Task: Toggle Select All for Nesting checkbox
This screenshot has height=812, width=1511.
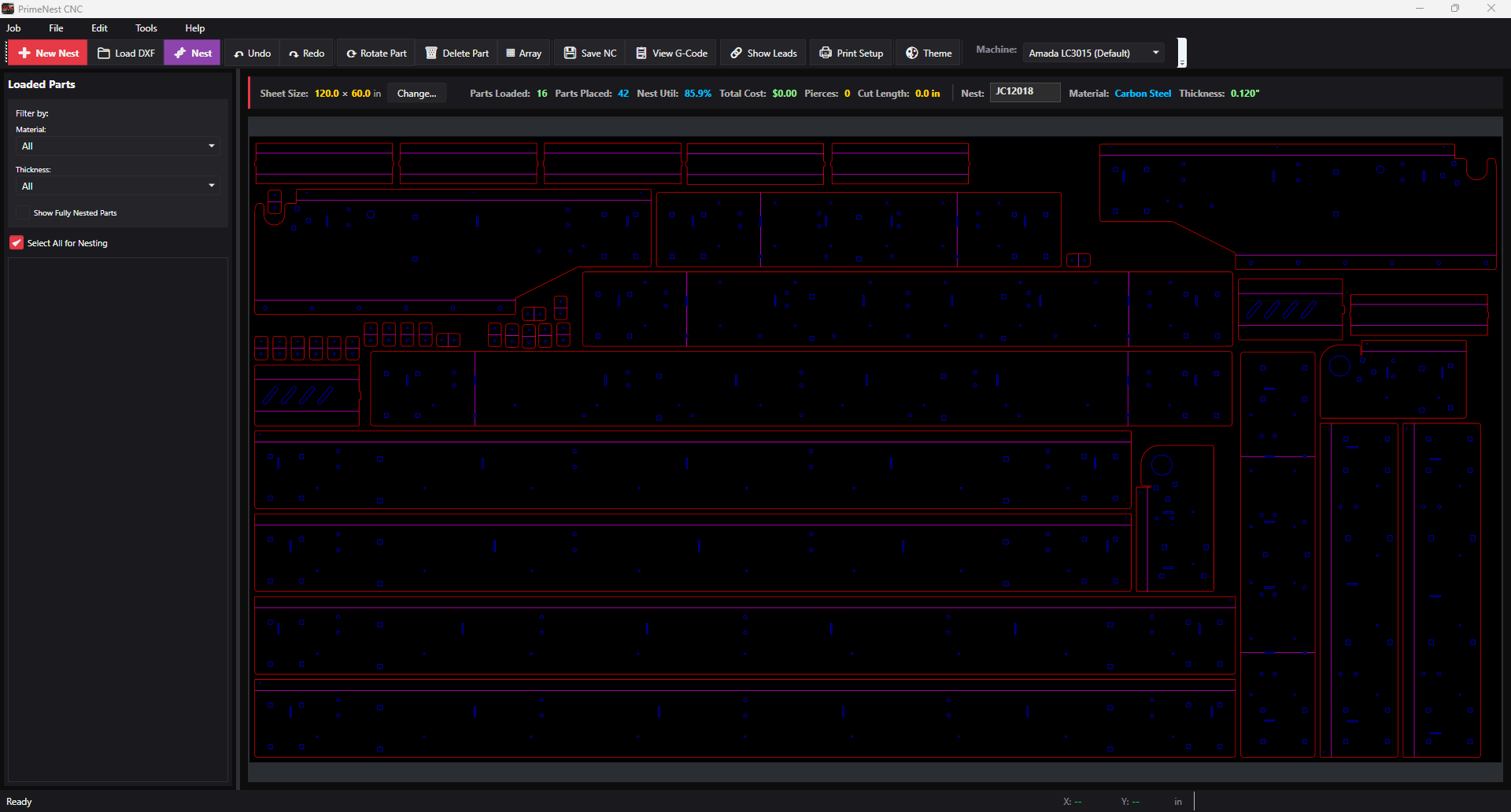Action: (x=17, y=242)
